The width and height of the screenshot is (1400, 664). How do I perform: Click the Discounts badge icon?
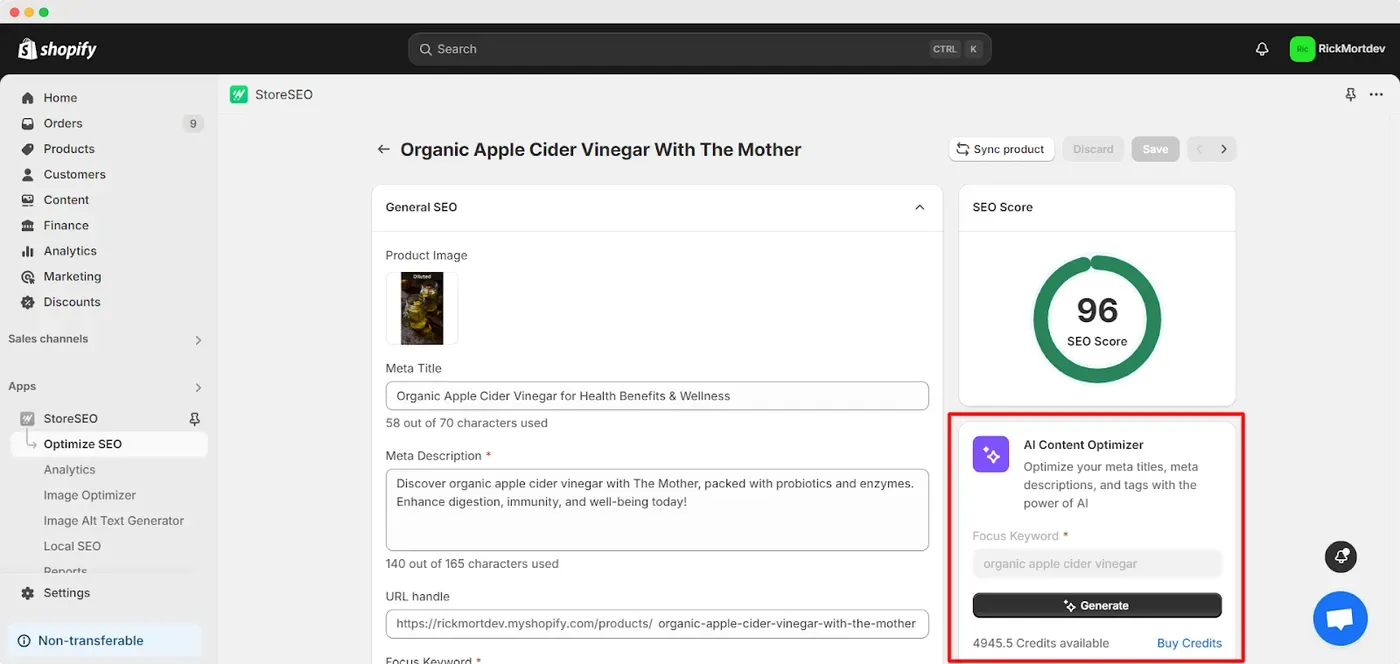28,302
